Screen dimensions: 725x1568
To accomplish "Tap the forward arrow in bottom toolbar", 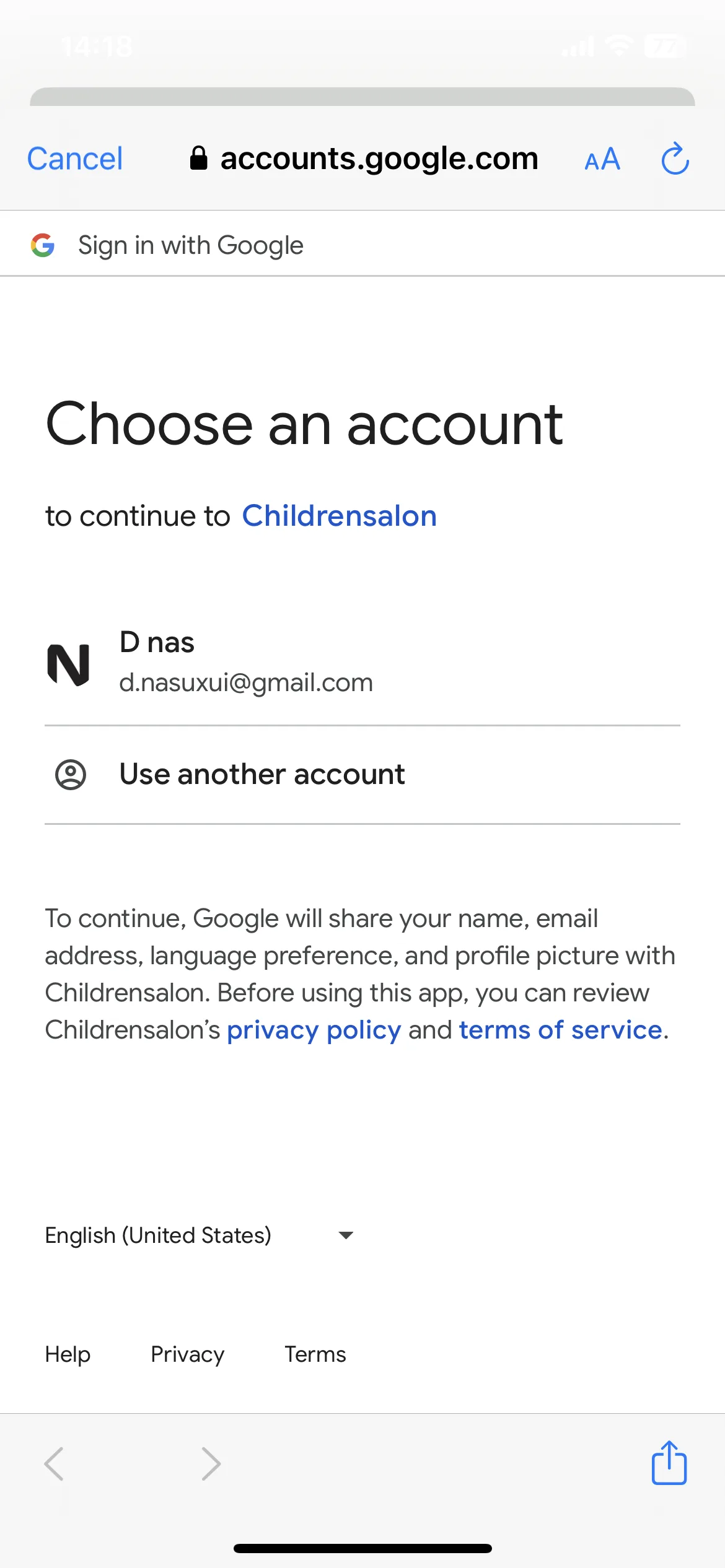I will tap(211, 1464).
